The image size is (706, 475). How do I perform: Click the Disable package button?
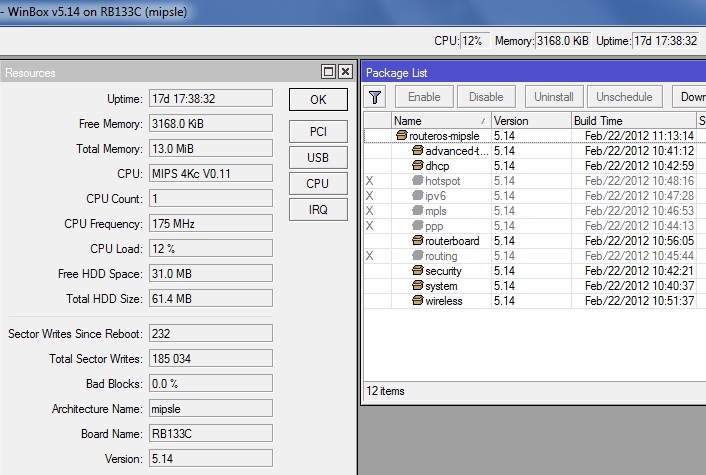tap(486, 97)
